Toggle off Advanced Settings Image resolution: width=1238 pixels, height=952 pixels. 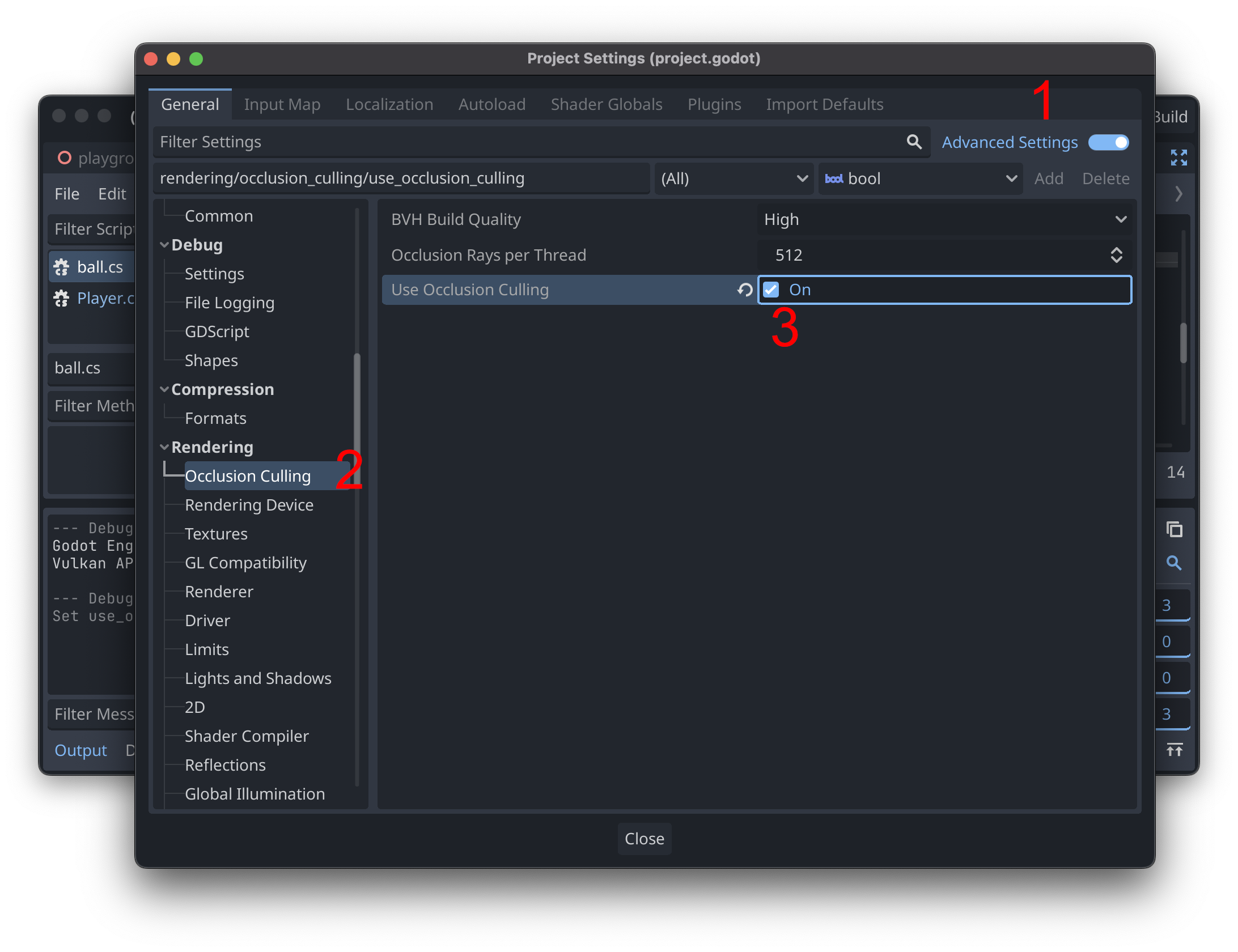(1108, 142)
